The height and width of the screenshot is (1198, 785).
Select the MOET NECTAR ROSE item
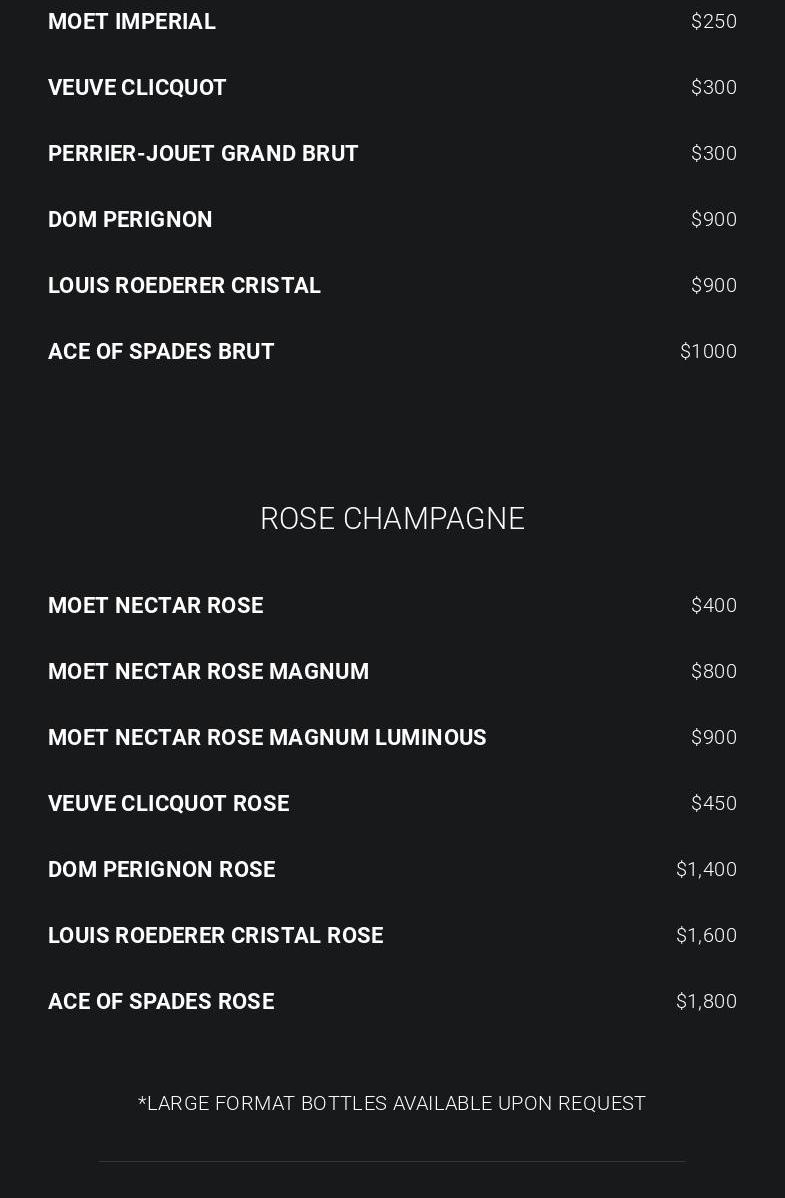tap(155, 606)
